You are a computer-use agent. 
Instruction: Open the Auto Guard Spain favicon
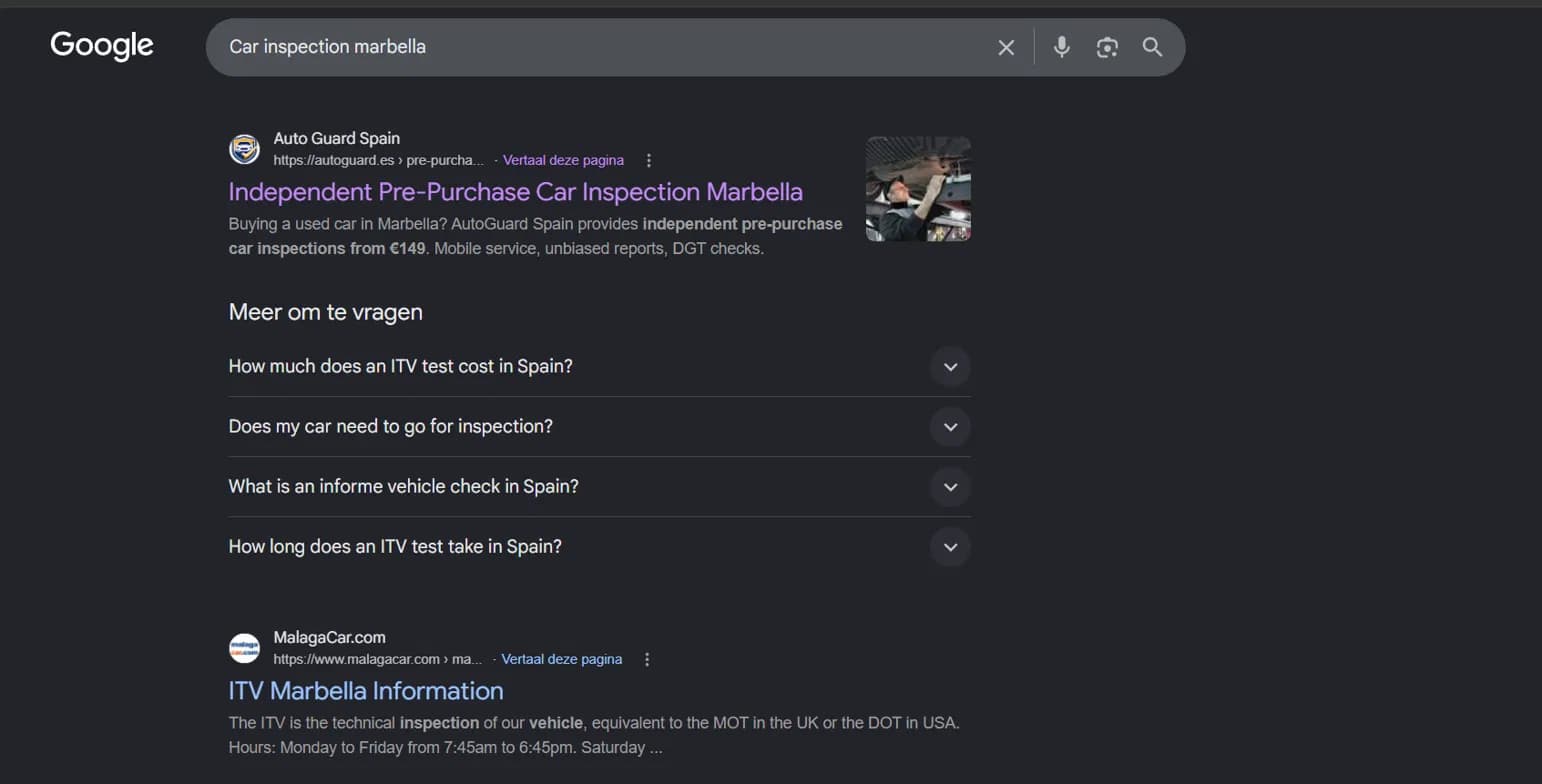(244, 149)
